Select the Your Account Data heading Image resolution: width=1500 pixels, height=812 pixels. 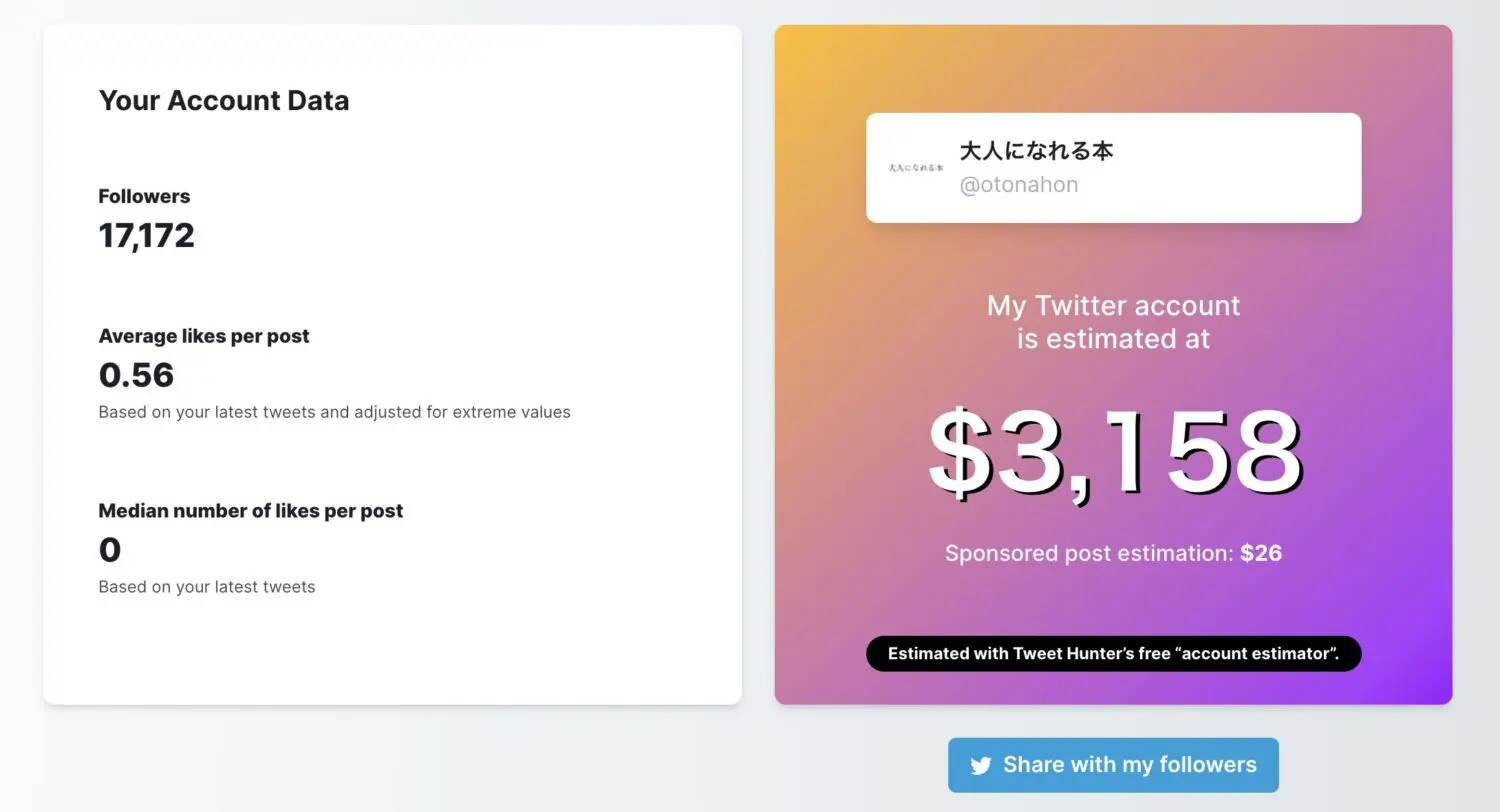pos(223,100)
